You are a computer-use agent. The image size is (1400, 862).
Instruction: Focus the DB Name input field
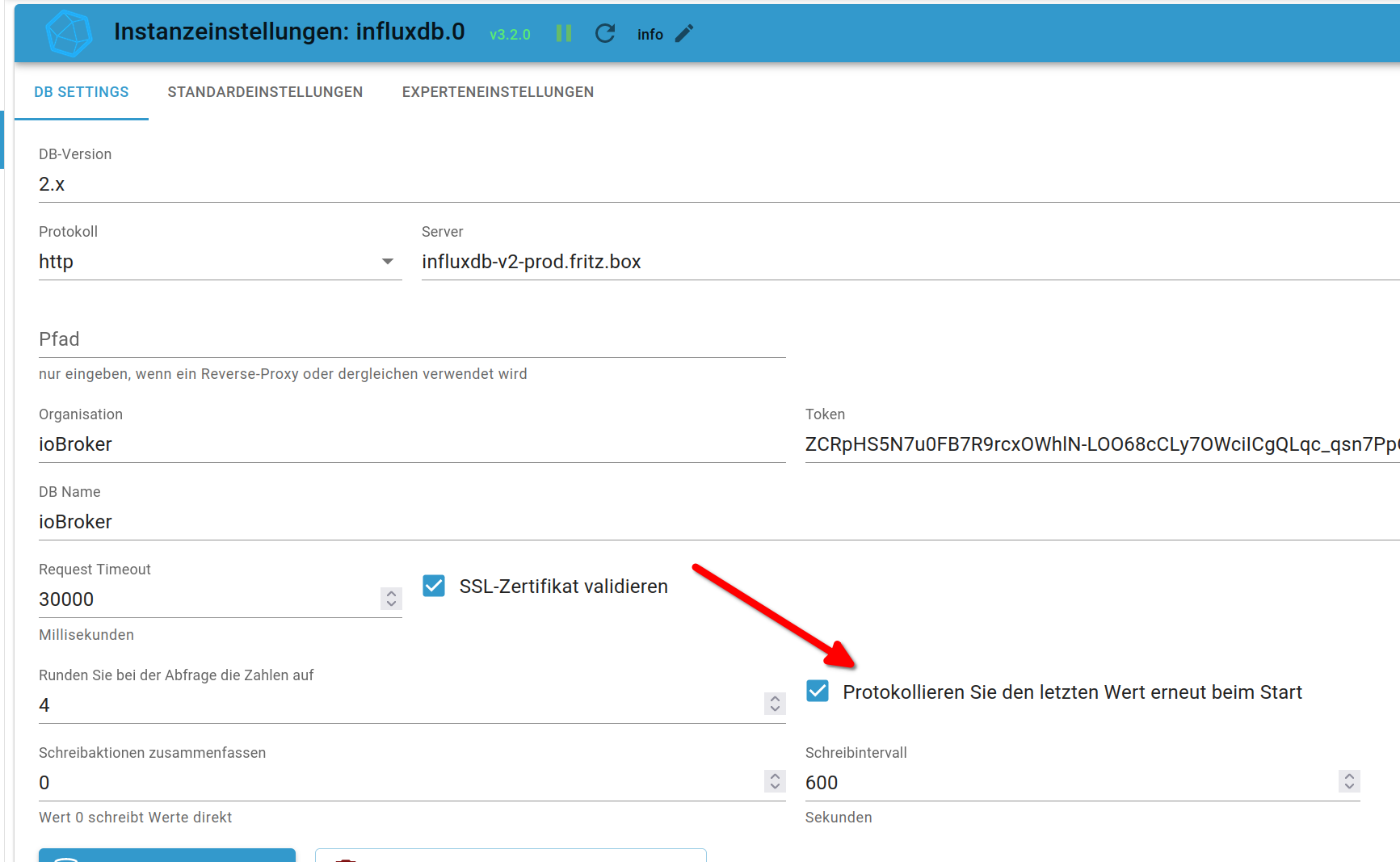tap(719, 522)
